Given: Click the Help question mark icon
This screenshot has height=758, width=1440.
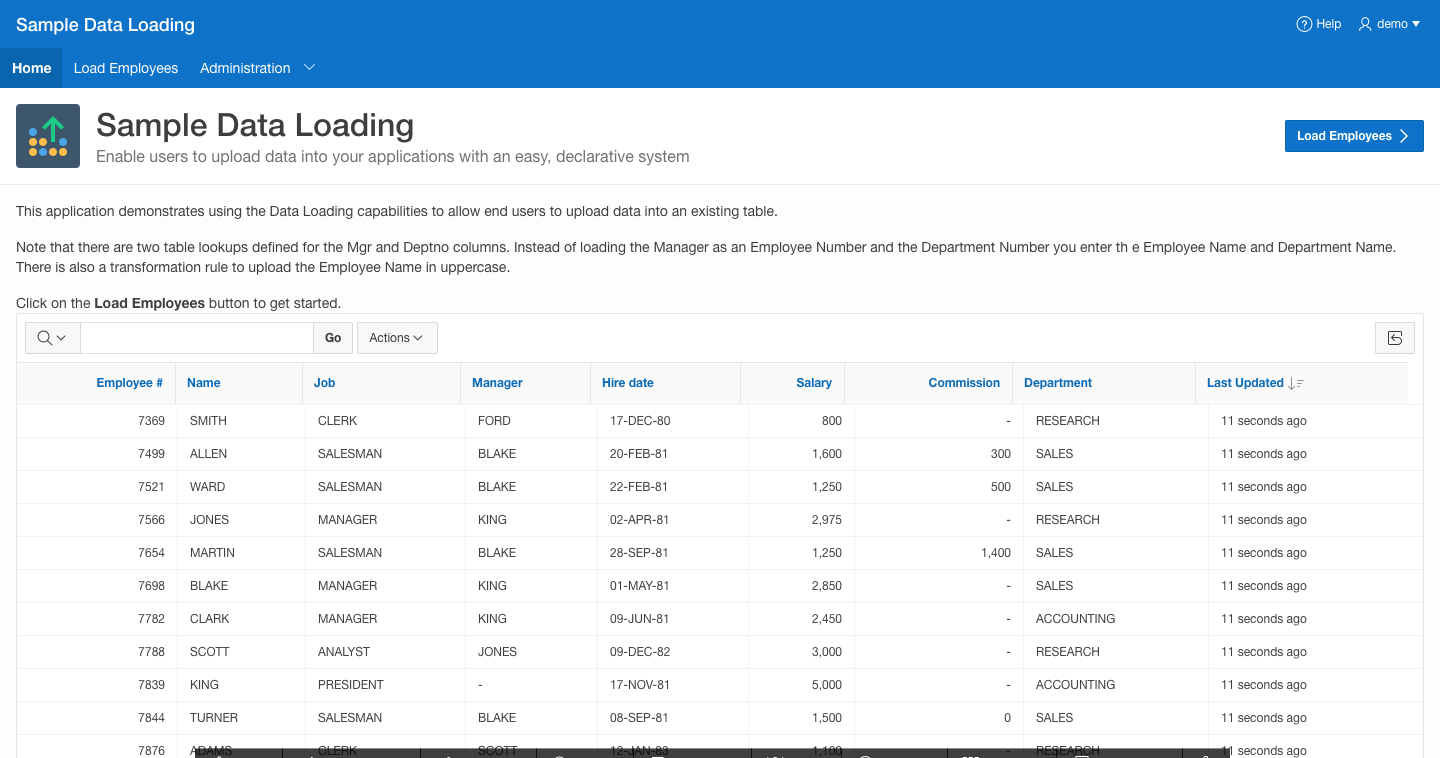Looking at the screenshot, I should coord(1304,24).
